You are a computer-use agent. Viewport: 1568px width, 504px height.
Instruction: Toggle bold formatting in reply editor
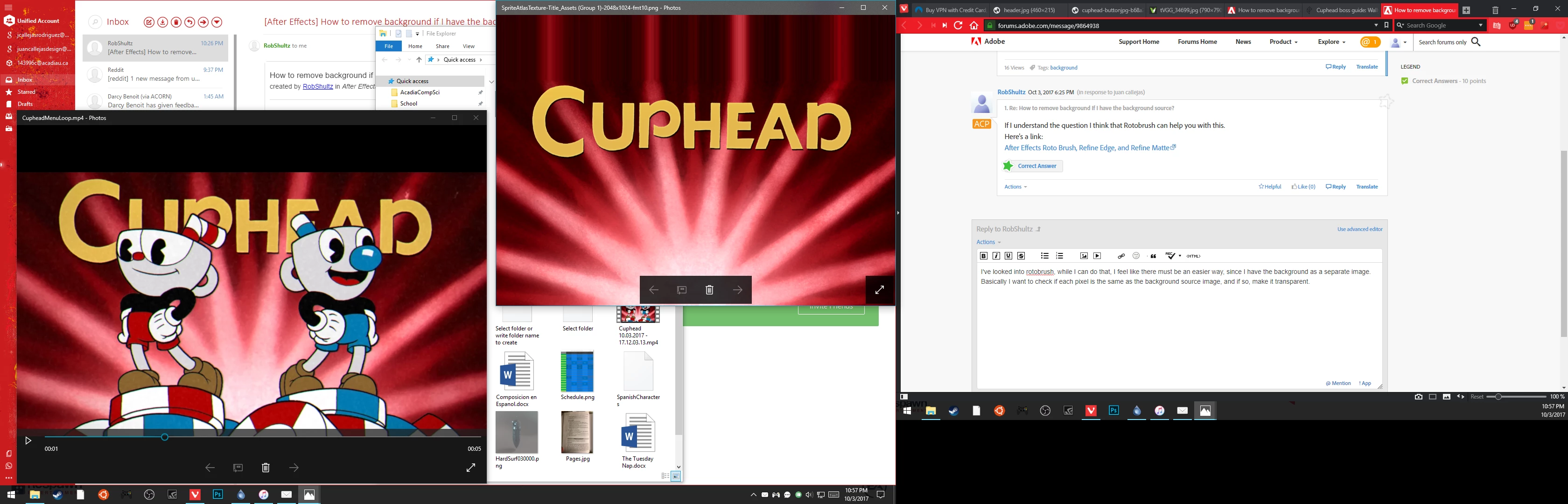[983, 256]
